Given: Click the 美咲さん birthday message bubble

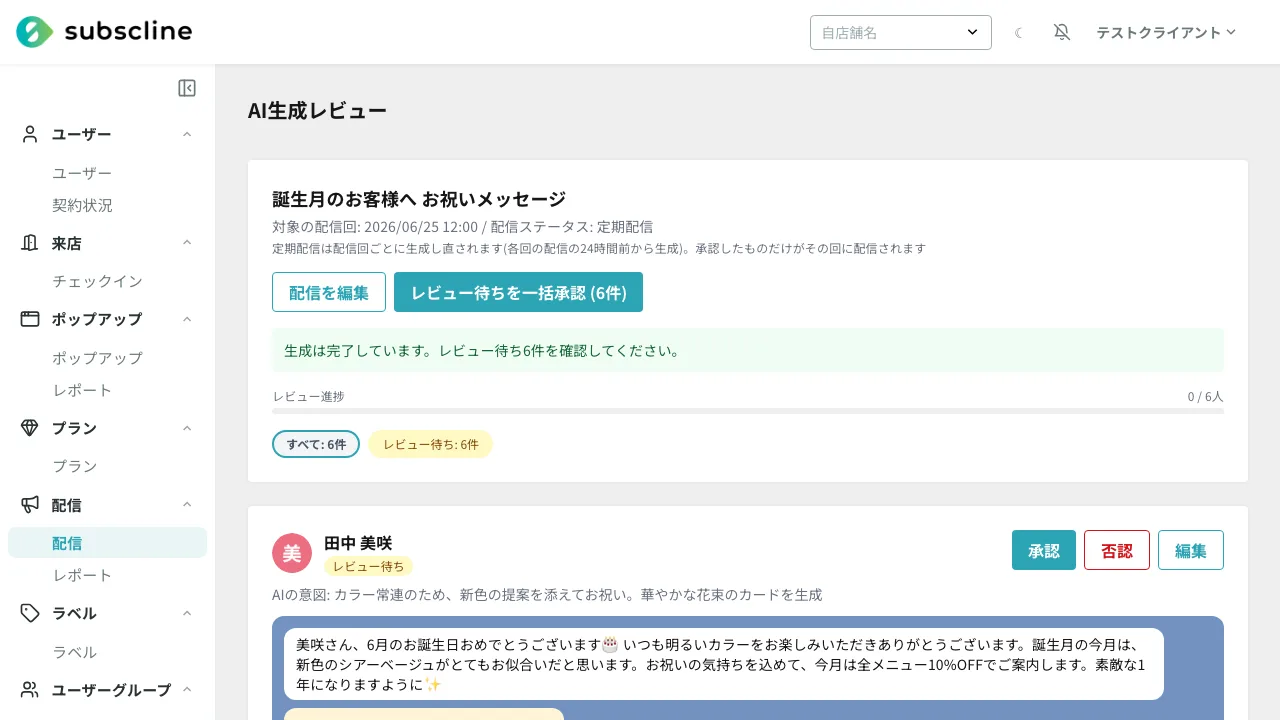Looking at the screenshot, I should point(724,664).
